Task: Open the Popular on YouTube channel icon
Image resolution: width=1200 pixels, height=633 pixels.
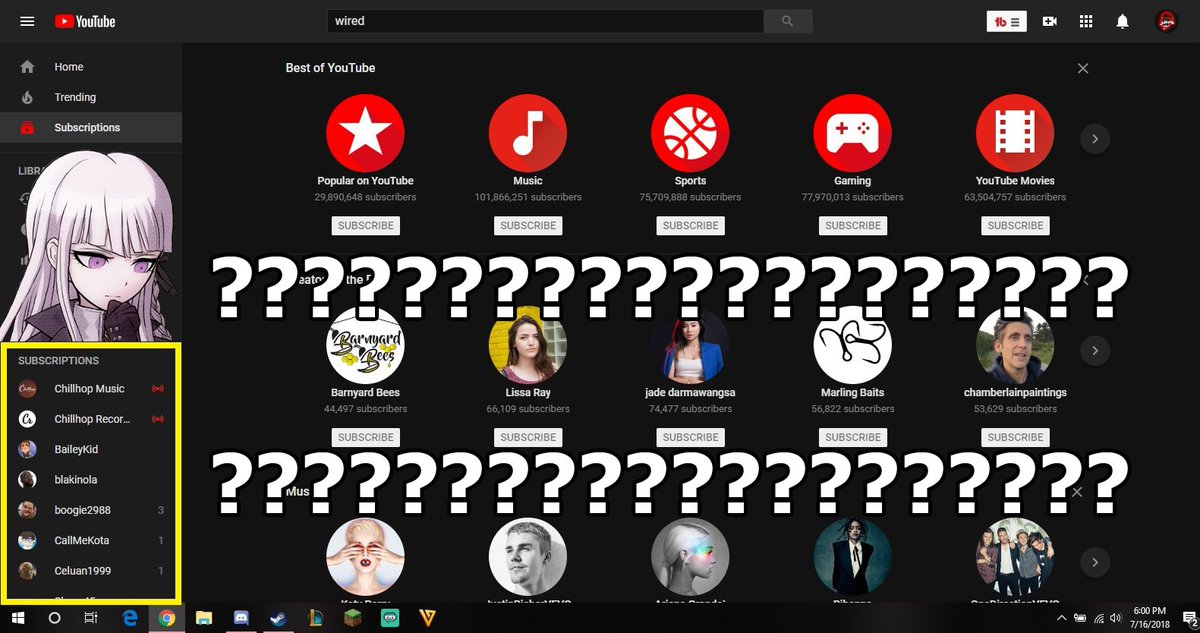Action: tap(365, 133)
